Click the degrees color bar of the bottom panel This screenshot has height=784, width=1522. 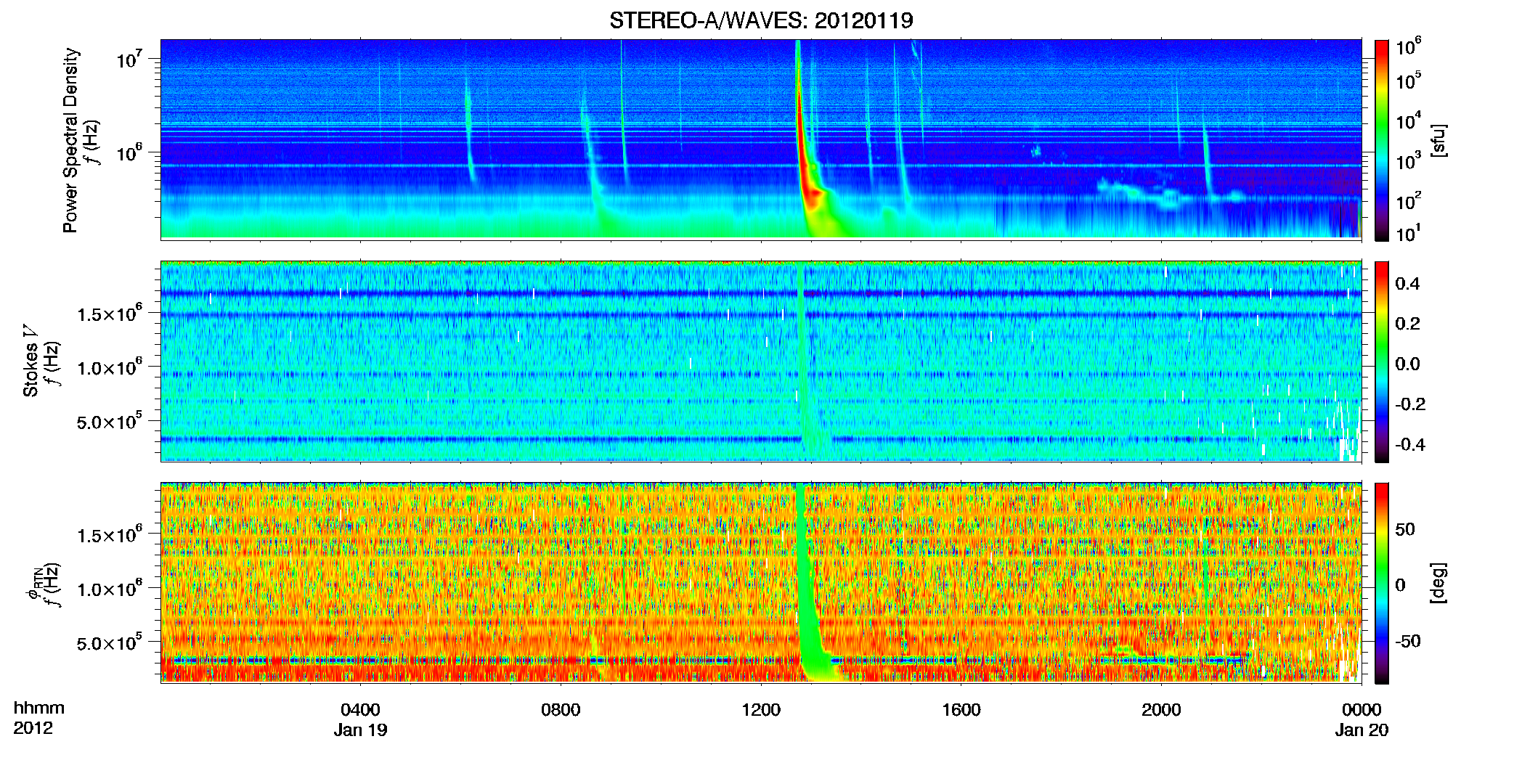(x=1381, y=583)
